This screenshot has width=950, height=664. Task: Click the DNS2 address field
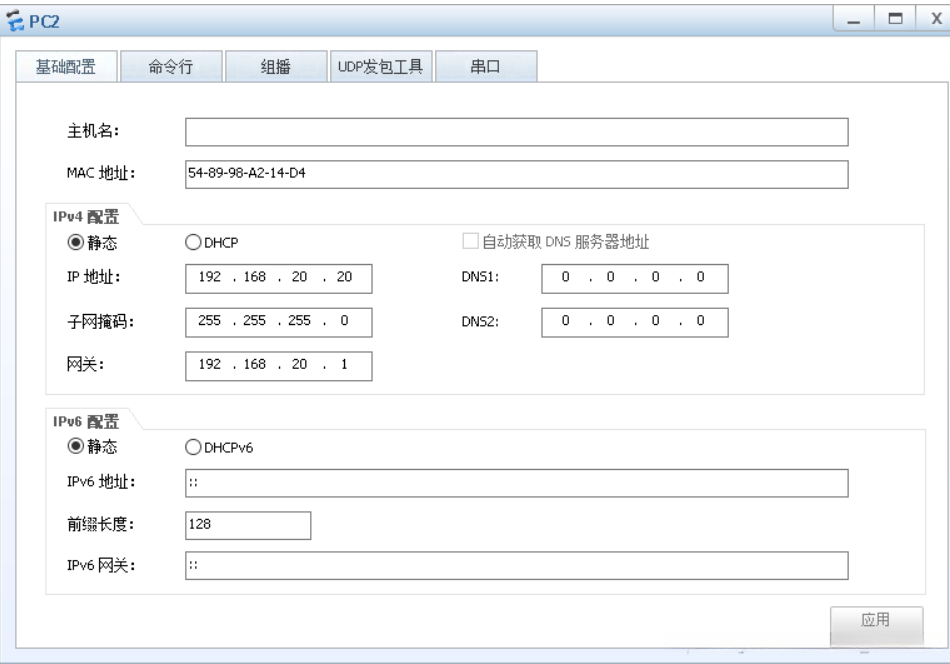(x=634, y=322)
